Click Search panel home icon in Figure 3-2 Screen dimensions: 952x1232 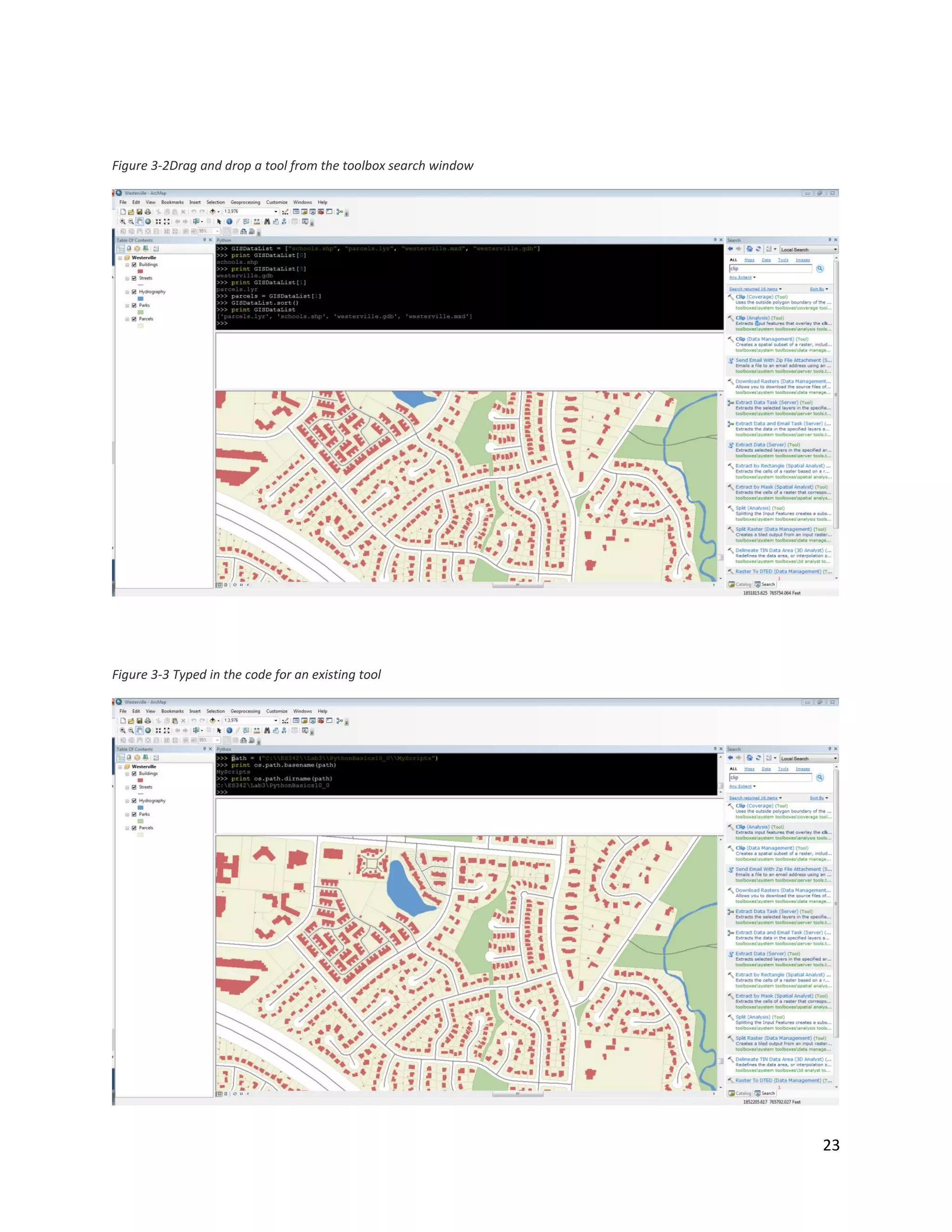750,249
